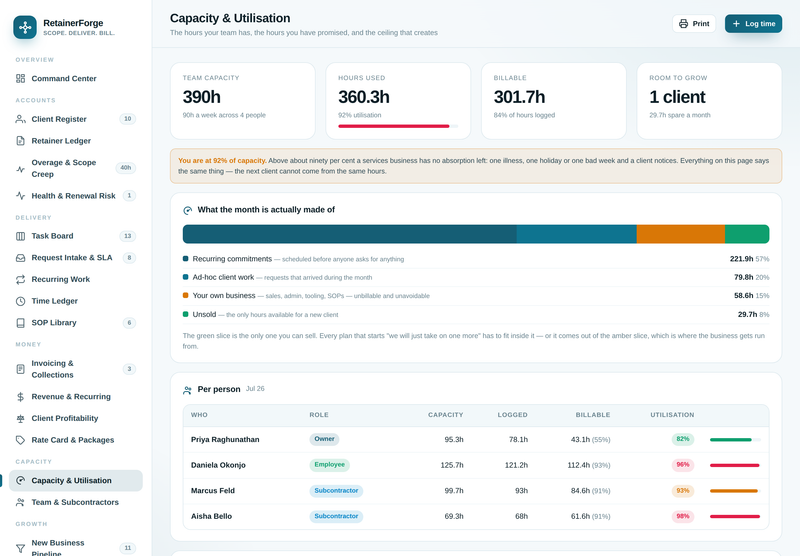Click the Ad-hoc client work legend row

(476, 277)
